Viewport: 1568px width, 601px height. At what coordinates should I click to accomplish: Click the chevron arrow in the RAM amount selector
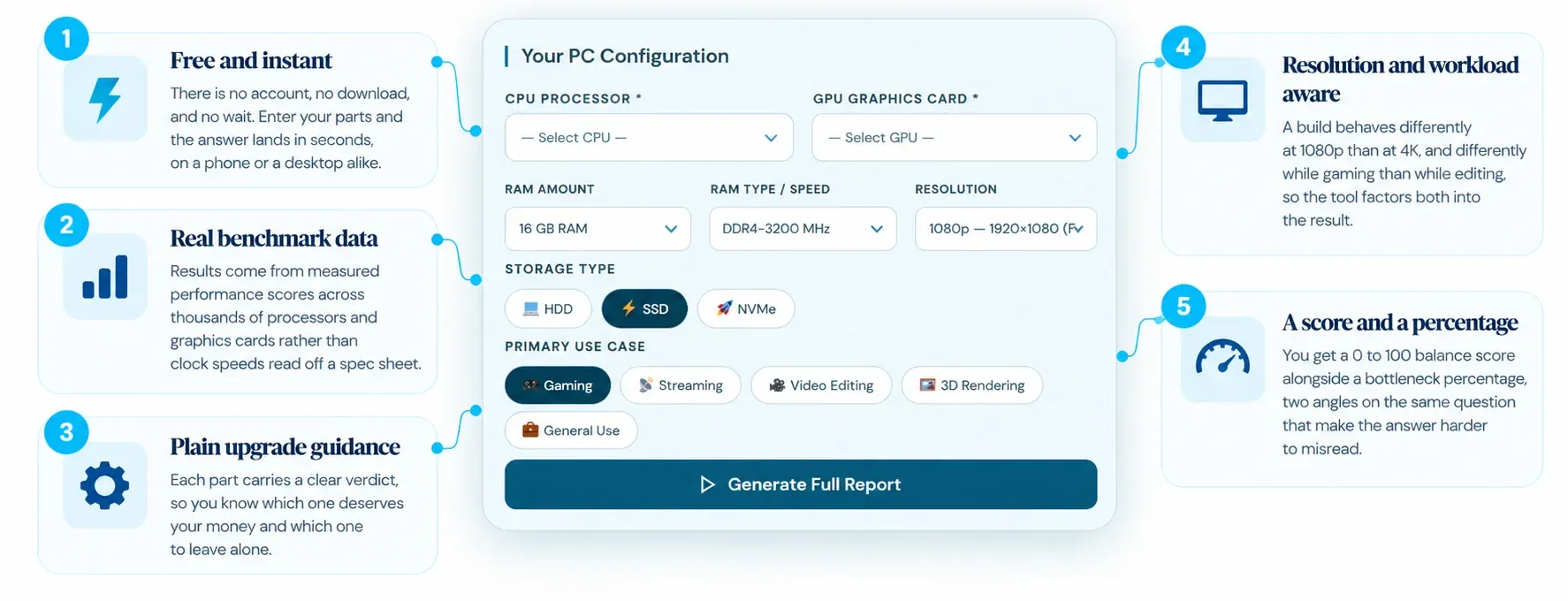click(x=671, y=230)
